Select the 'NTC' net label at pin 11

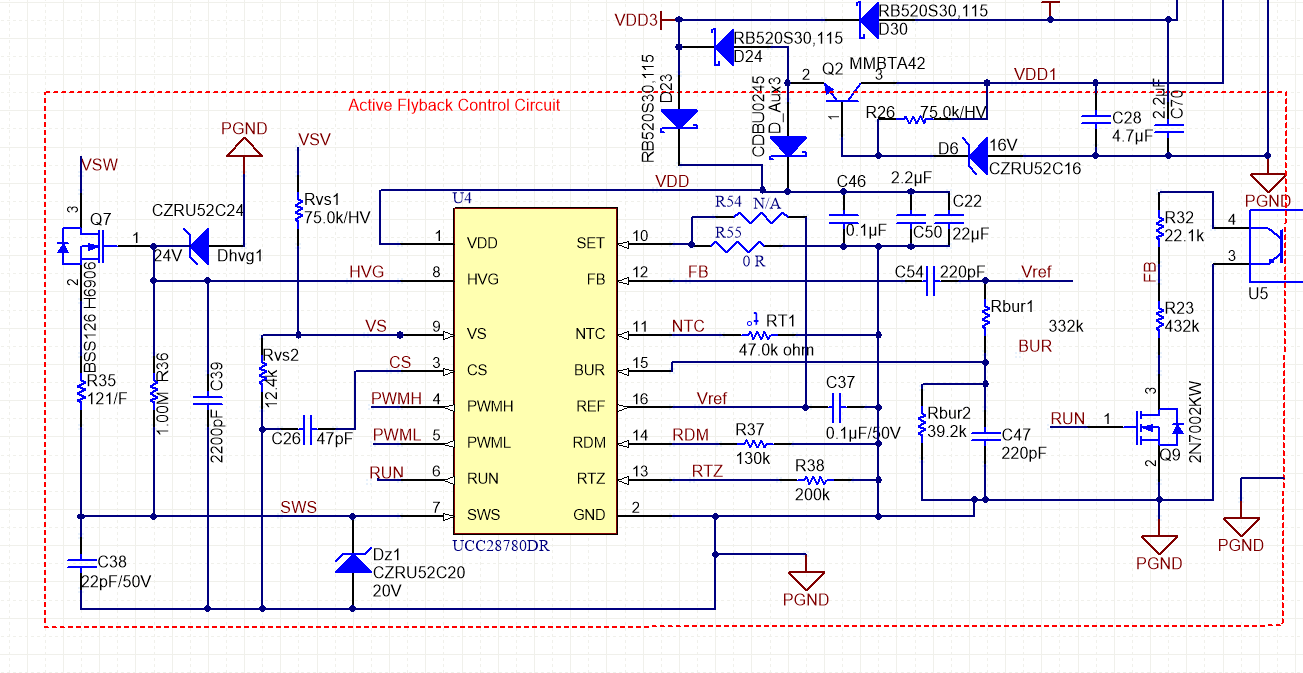click(688, 326)
